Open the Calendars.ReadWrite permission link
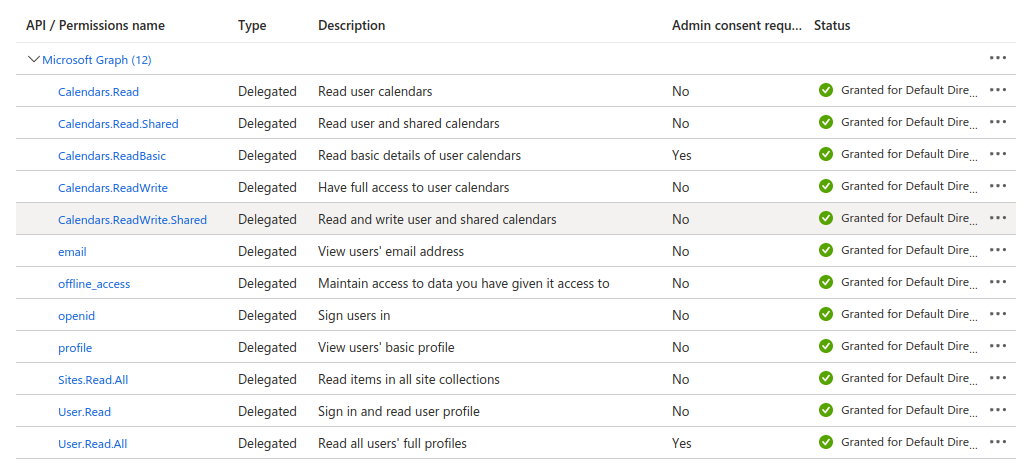This screenshot has height=466, width=1035. pyautogui.click(x=113, y=188)
